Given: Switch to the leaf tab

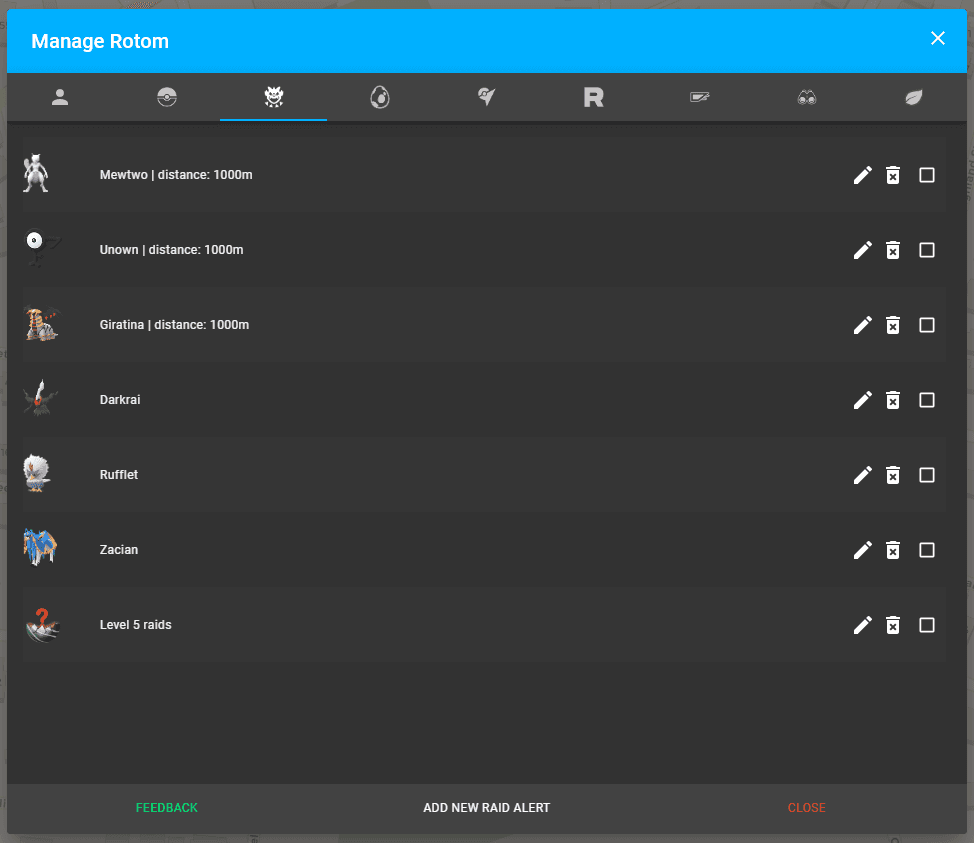Looking at the screenshot, I should pos(914,97).
